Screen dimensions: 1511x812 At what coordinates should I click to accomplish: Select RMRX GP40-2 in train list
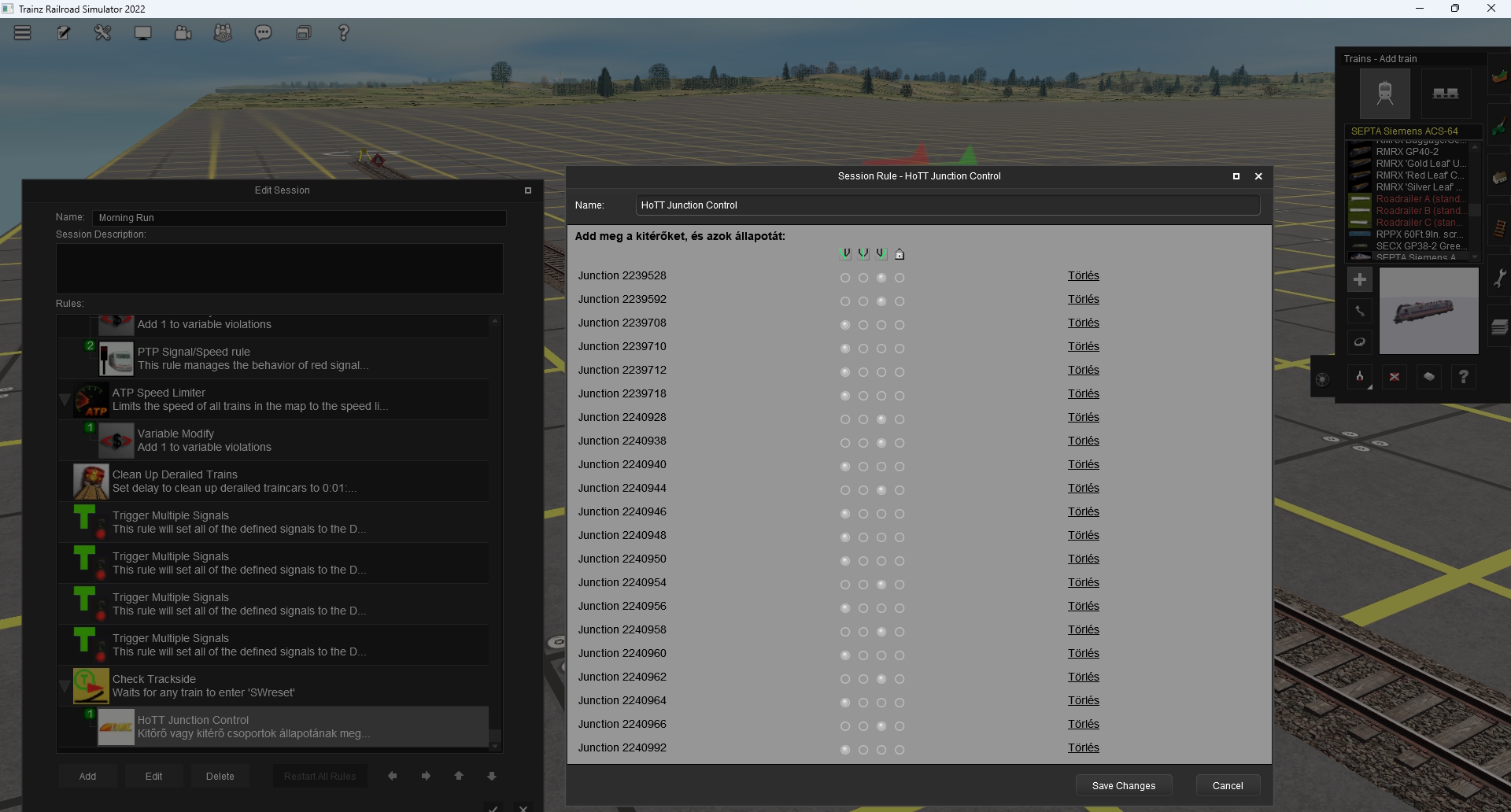(1407, 152)
